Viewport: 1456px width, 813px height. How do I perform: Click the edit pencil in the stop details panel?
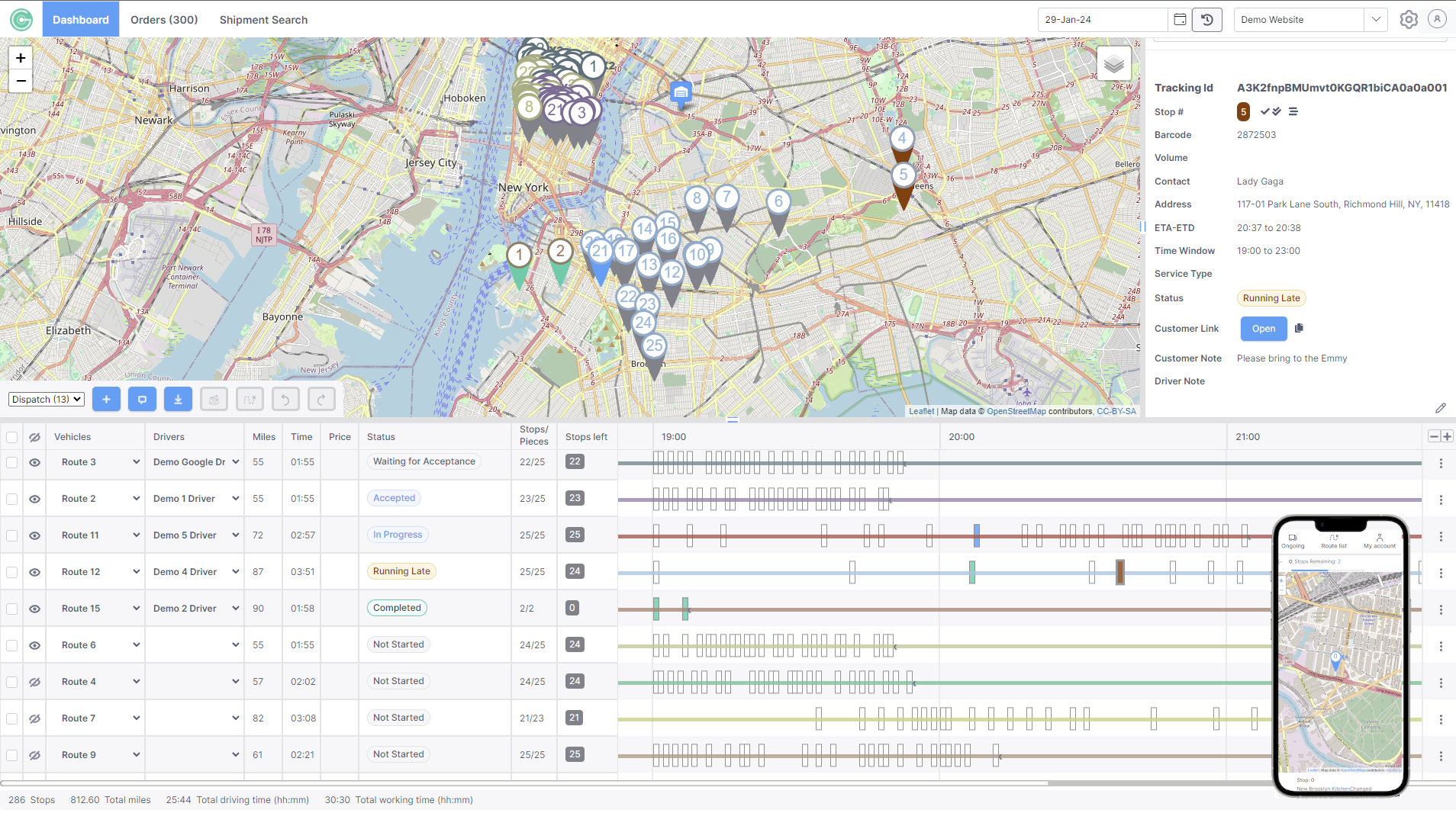[1442, 408]
